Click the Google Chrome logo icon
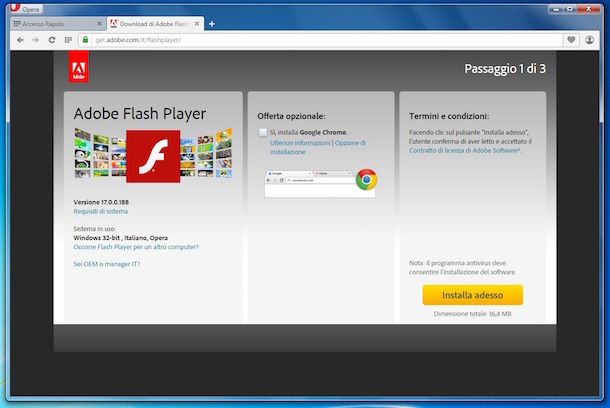The image size is (610, 408). (x=366, y=179)
